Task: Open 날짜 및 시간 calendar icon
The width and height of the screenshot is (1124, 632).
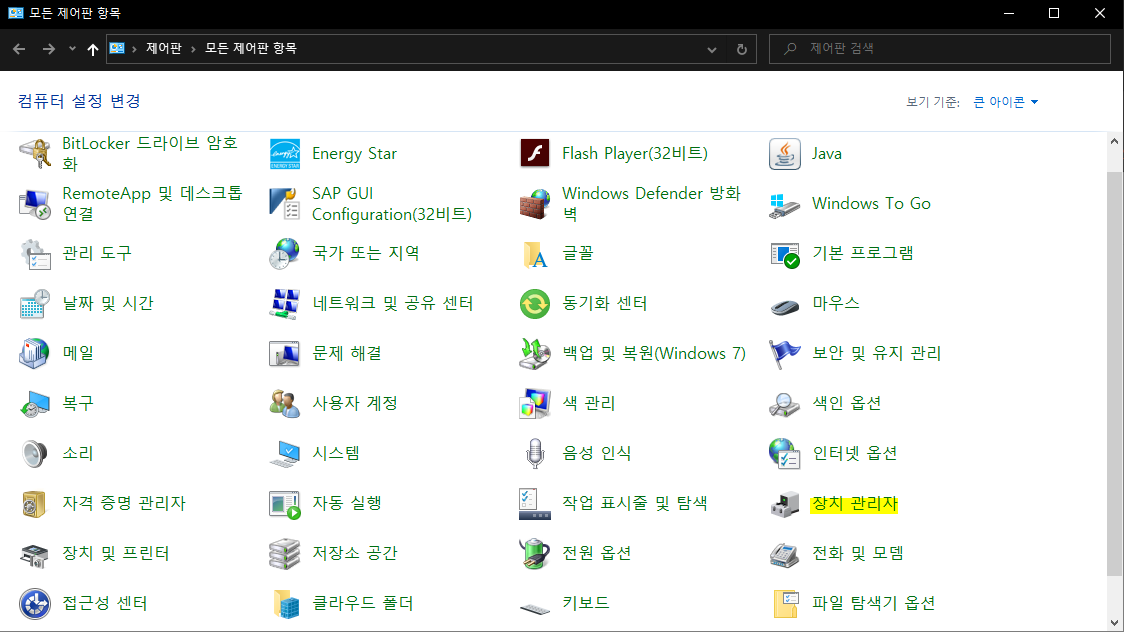Action: pyautogui.click(x=34, y=304)
